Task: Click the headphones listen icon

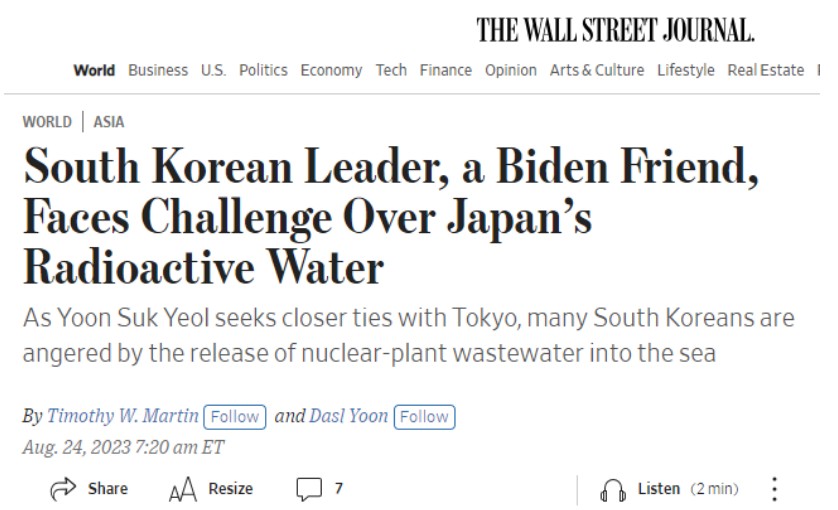Action: [x=612, y=489]
